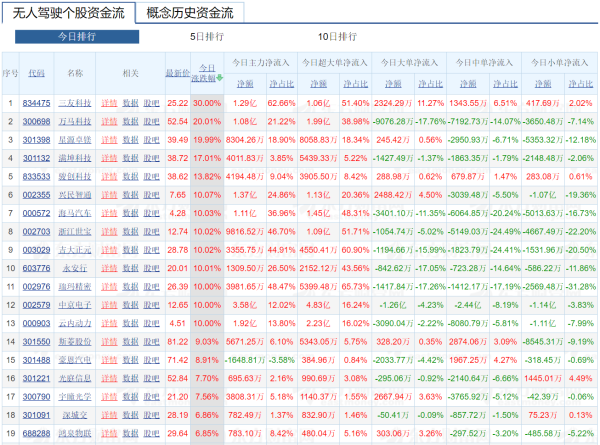This screenshot has height=445, width=600.
Task: Open the 万马科技 stock name link
Action: [75, 122]
